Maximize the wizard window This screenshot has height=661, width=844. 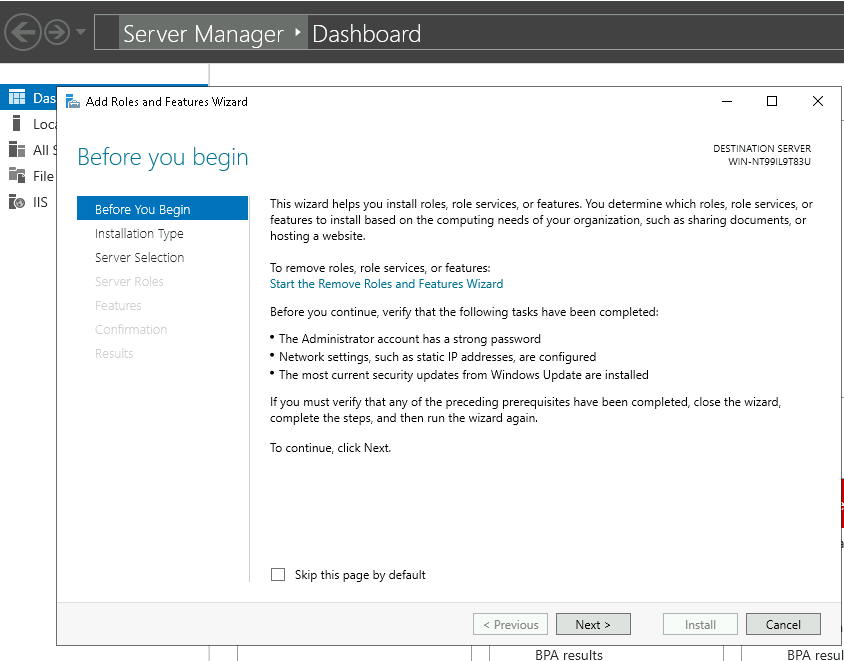(x=772, y=101)
